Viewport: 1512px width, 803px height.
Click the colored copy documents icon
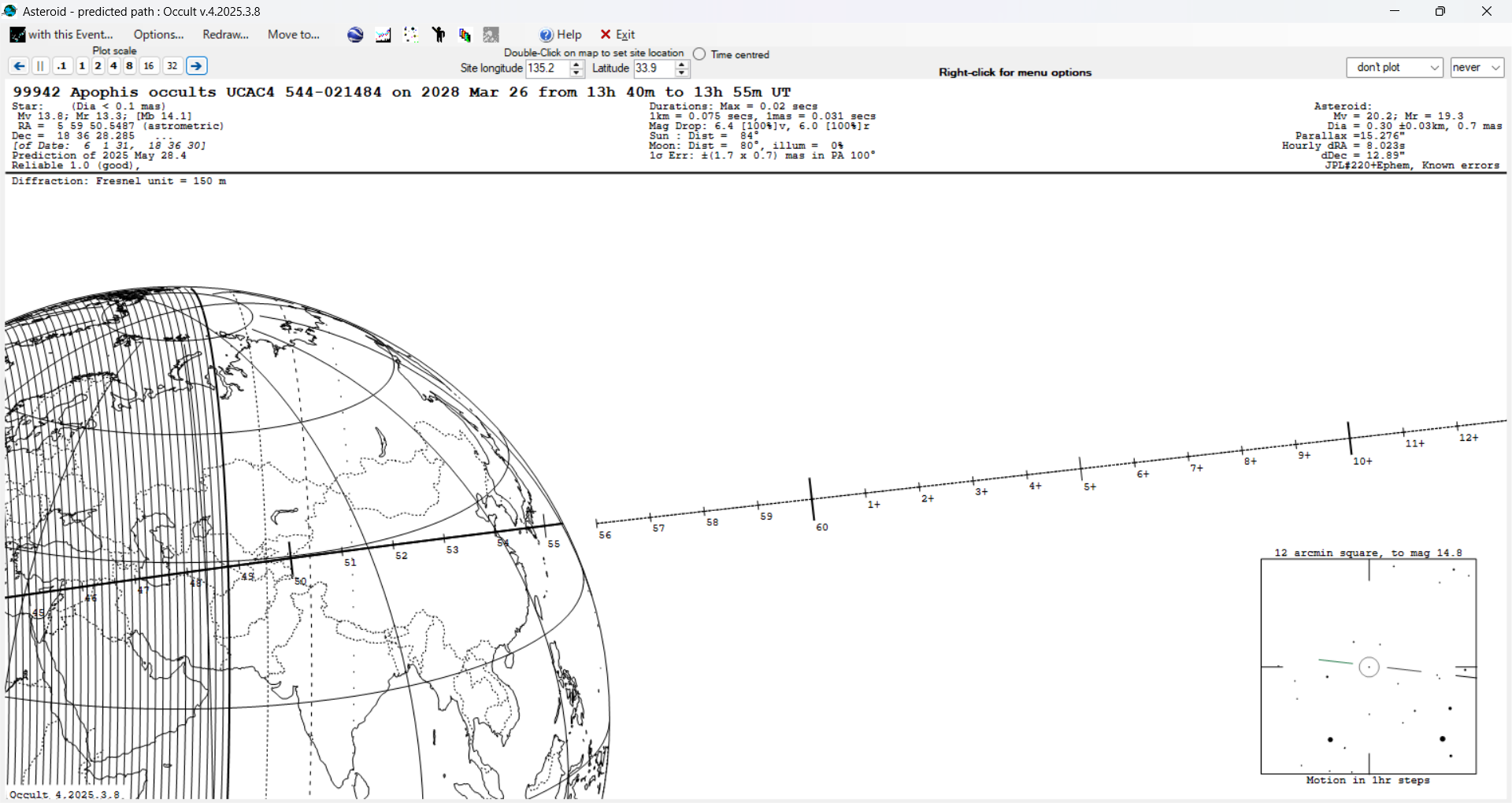pos(465,35)
